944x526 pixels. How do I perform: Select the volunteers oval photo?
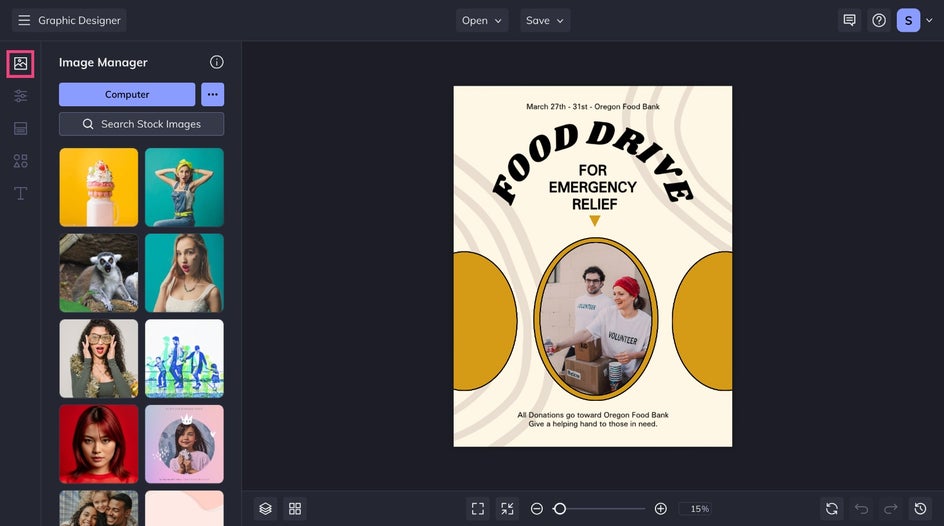595,318
